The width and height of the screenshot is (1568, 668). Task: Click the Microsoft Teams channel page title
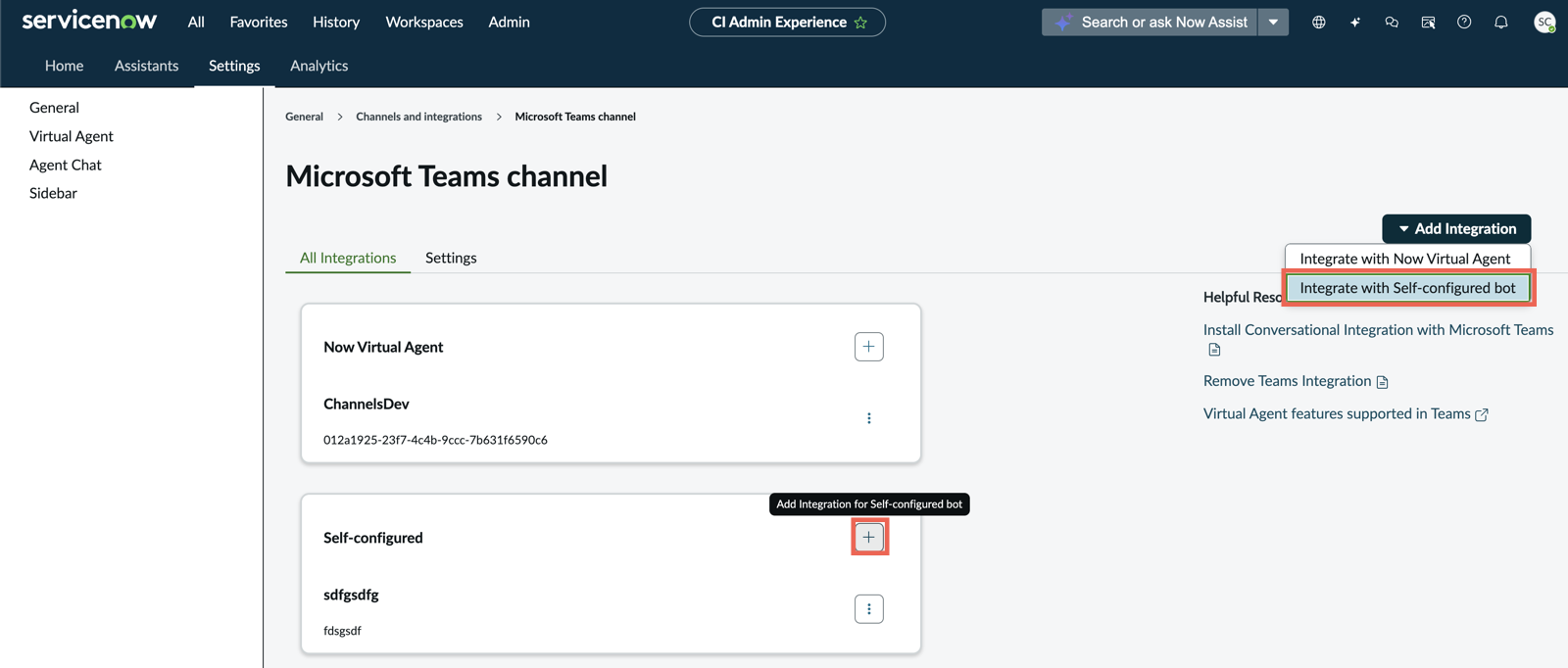446,176
